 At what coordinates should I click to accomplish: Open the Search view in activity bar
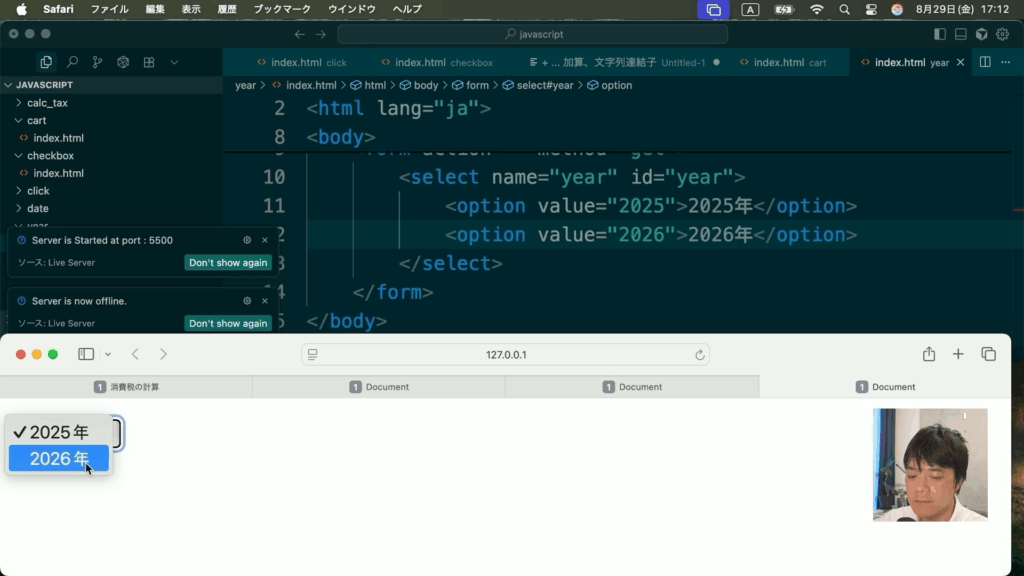point(72,62)
